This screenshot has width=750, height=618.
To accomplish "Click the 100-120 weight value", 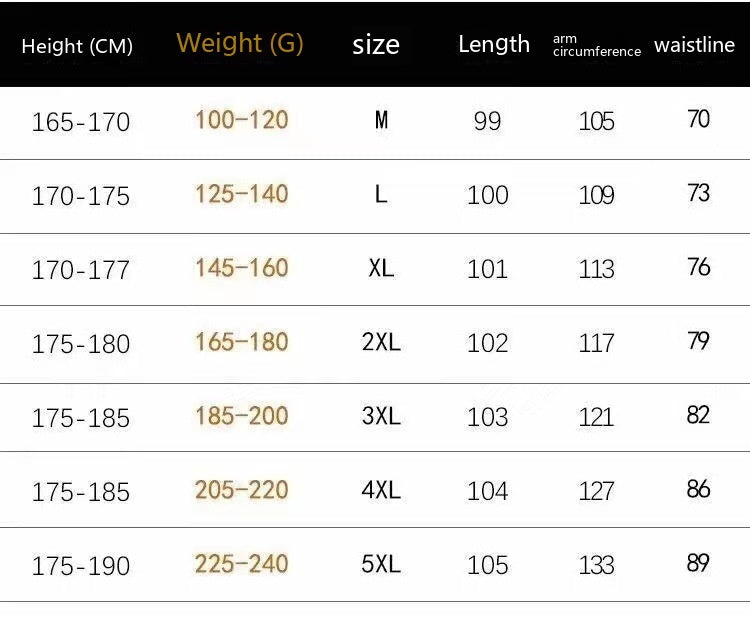I will click(x=241, y=120).
